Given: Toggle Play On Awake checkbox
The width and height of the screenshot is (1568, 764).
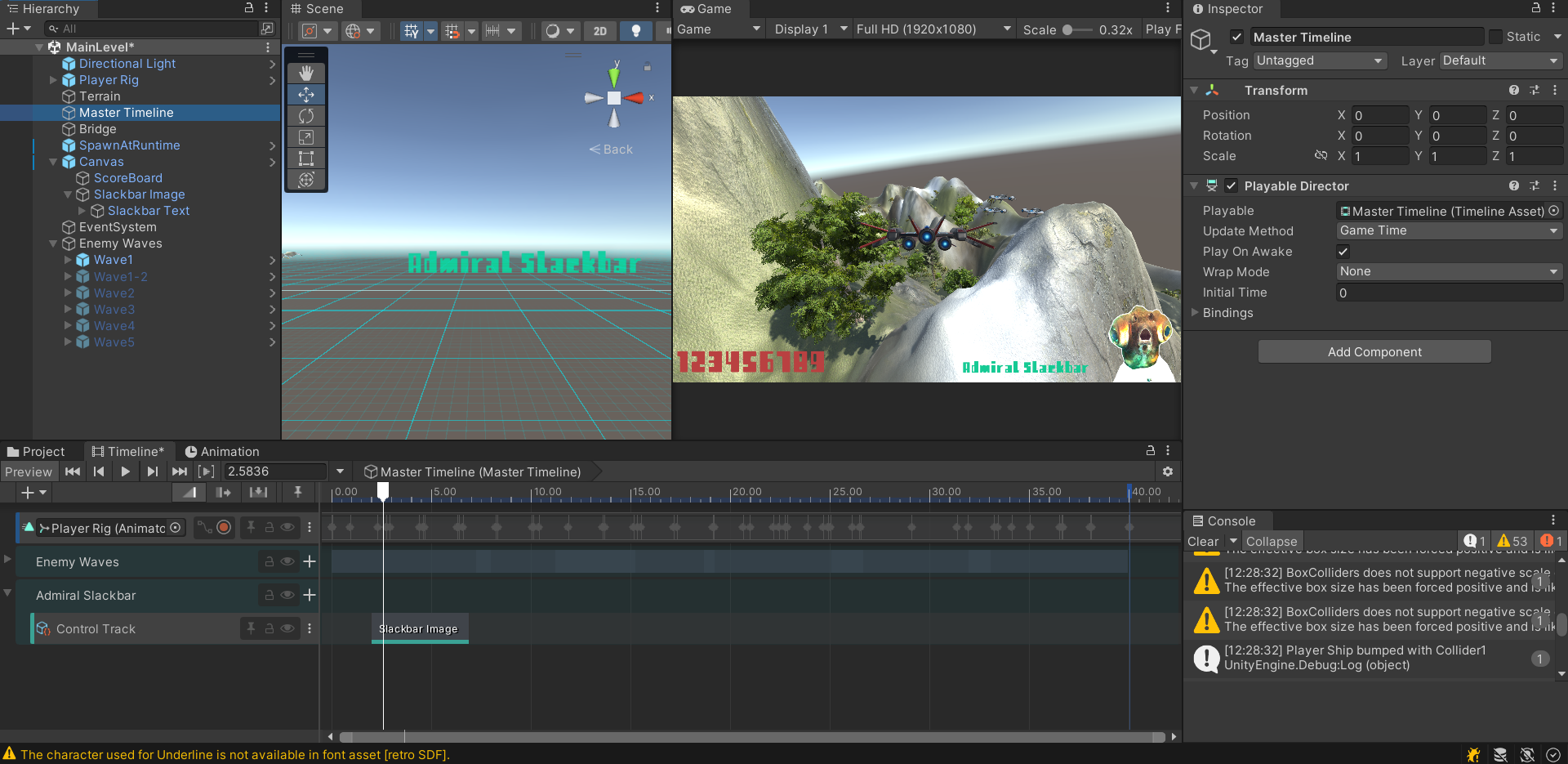Looking at the screenshot, I should [1343, 252].
